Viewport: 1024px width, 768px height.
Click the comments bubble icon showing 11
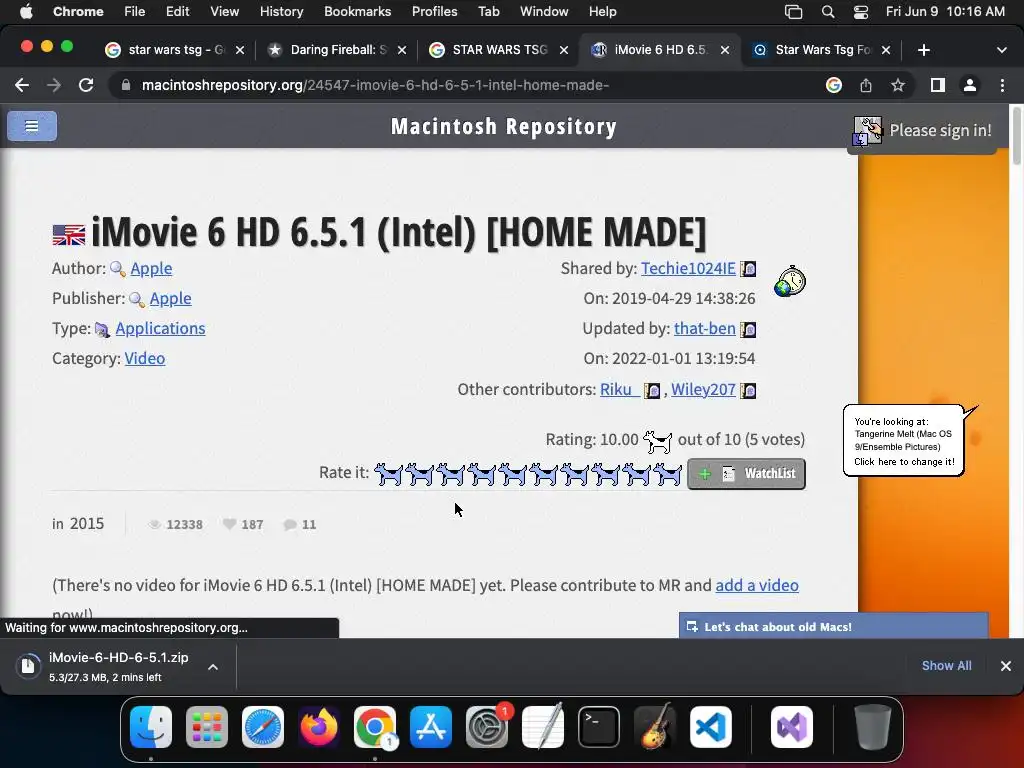pos(290,524)
